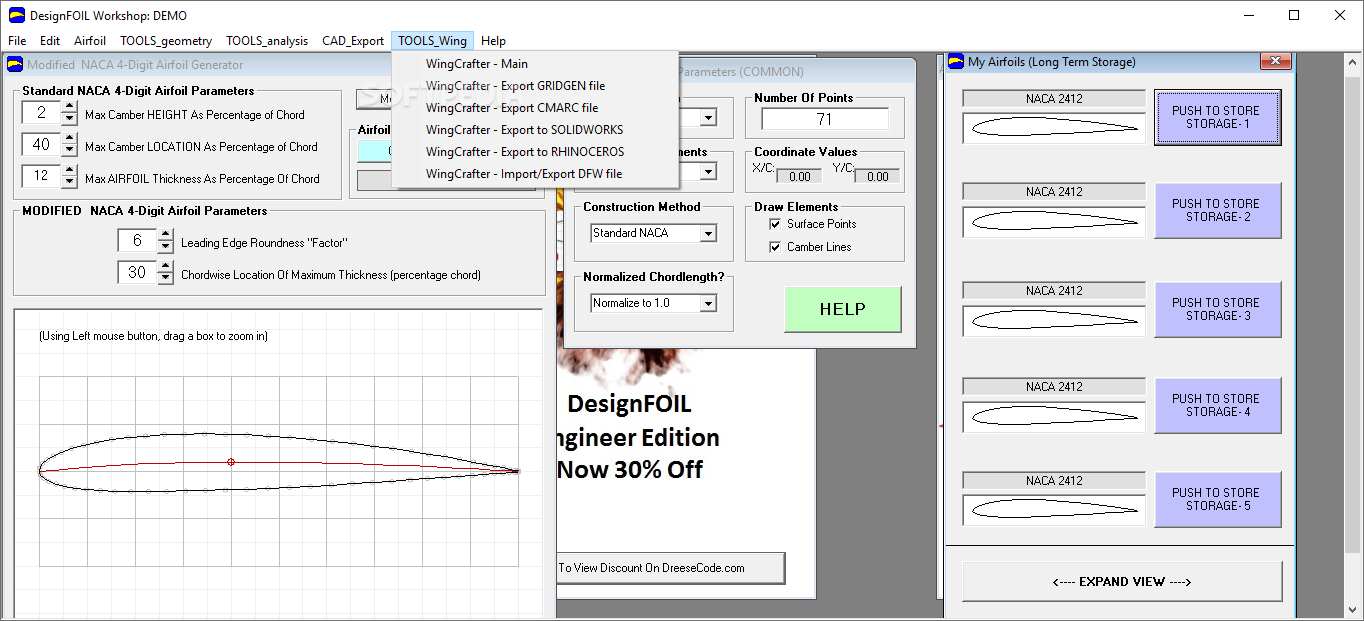The height and width of the screenshot is (621, 1364).
Task: Decrease Leading Edge Roundness Factor
Action: click(165, 246)
